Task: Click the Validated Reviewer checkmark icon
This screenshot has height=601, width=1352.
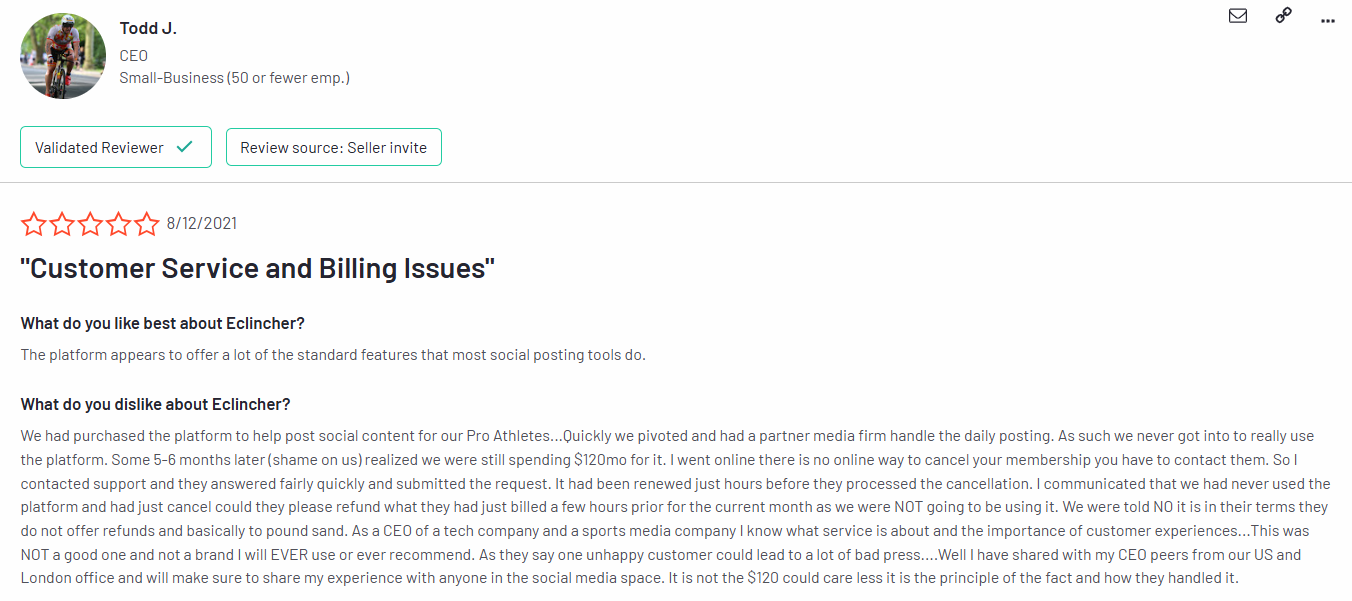Action: click(184, 147)
